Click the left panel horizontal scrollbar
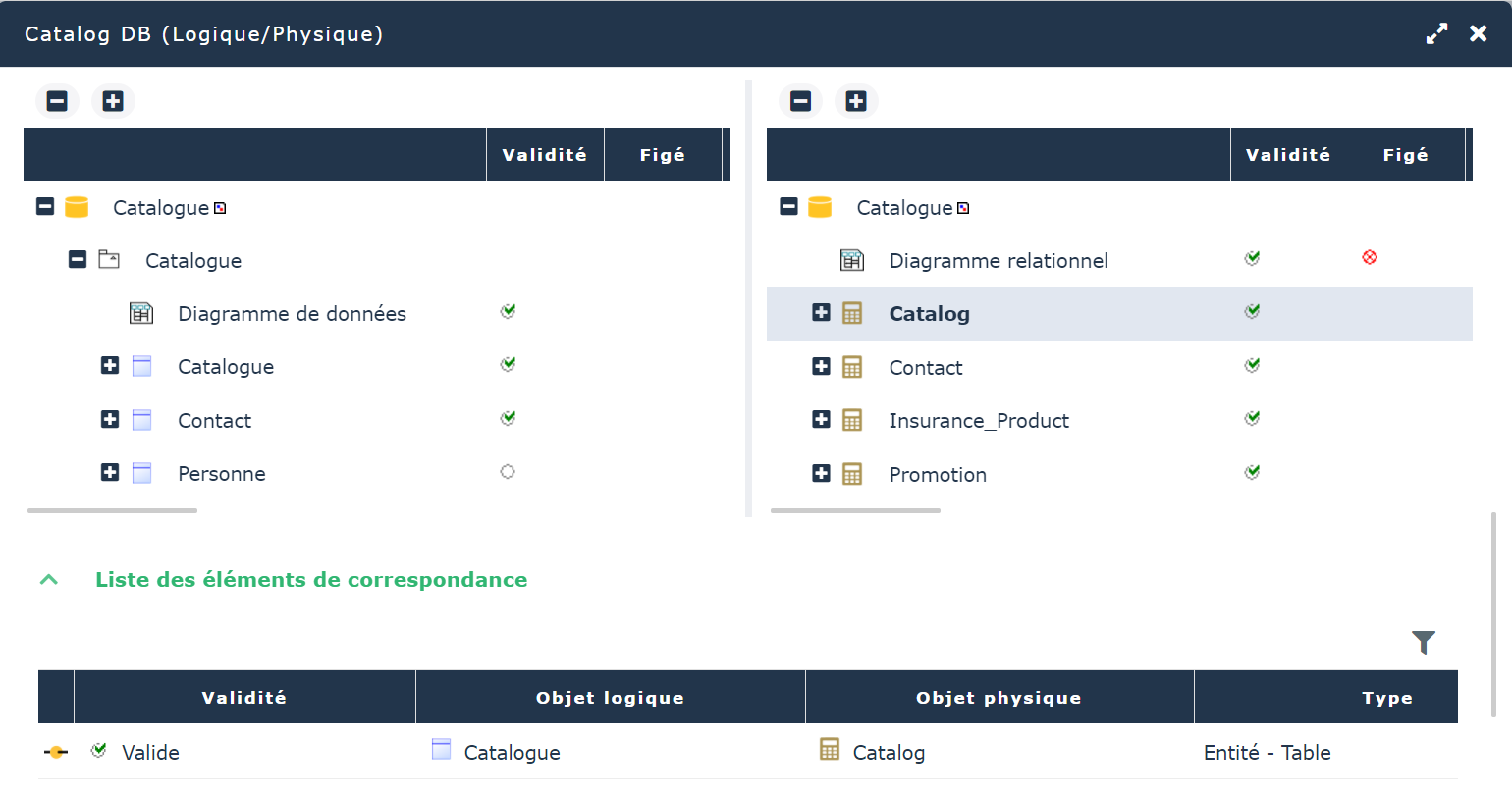Image resolution: width=1512 pixels, height=800 pixels. point(112,510)
